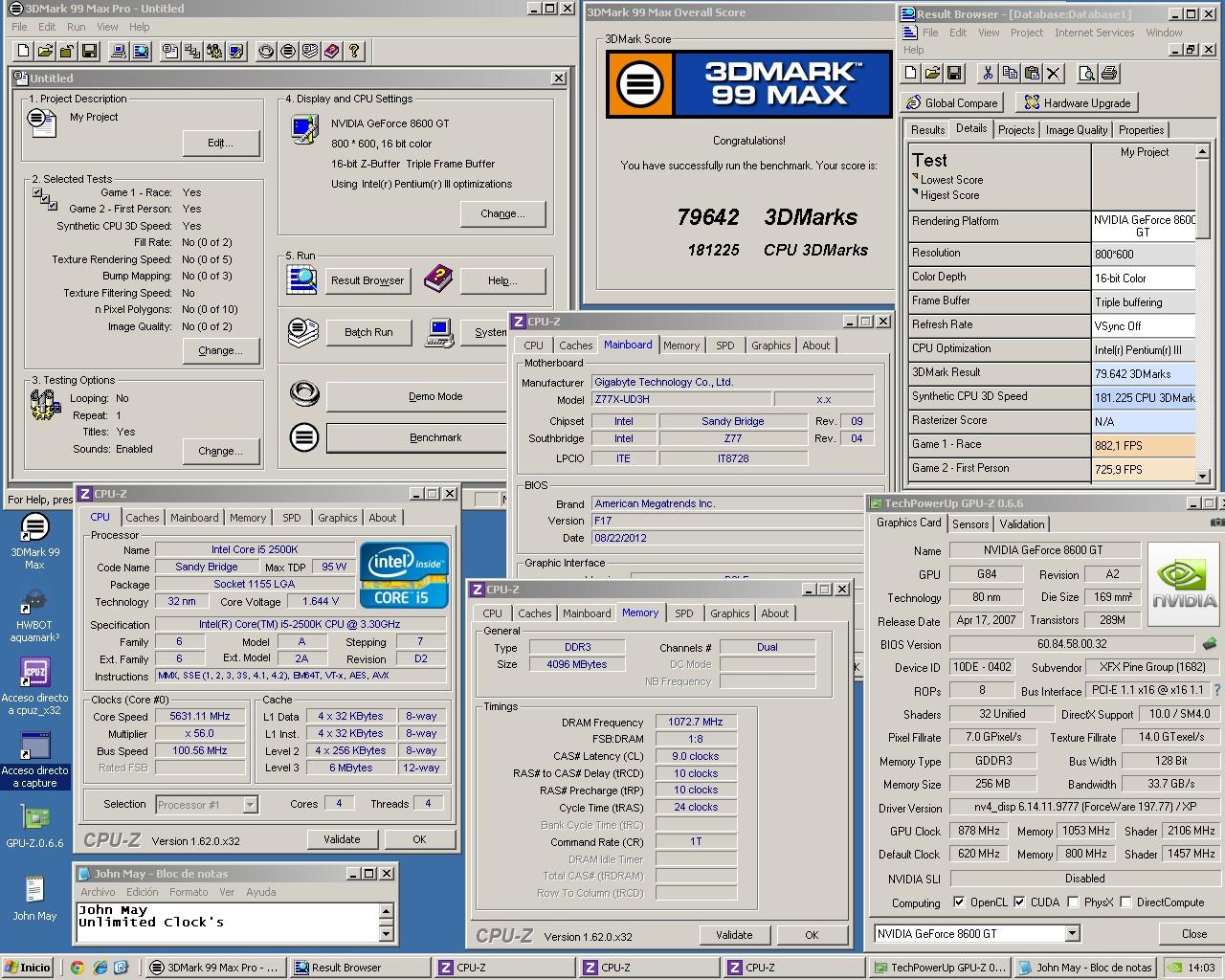1225x980 pixels.
Task: Click Edit... button in Project Description
Action: tap(221, 143)
